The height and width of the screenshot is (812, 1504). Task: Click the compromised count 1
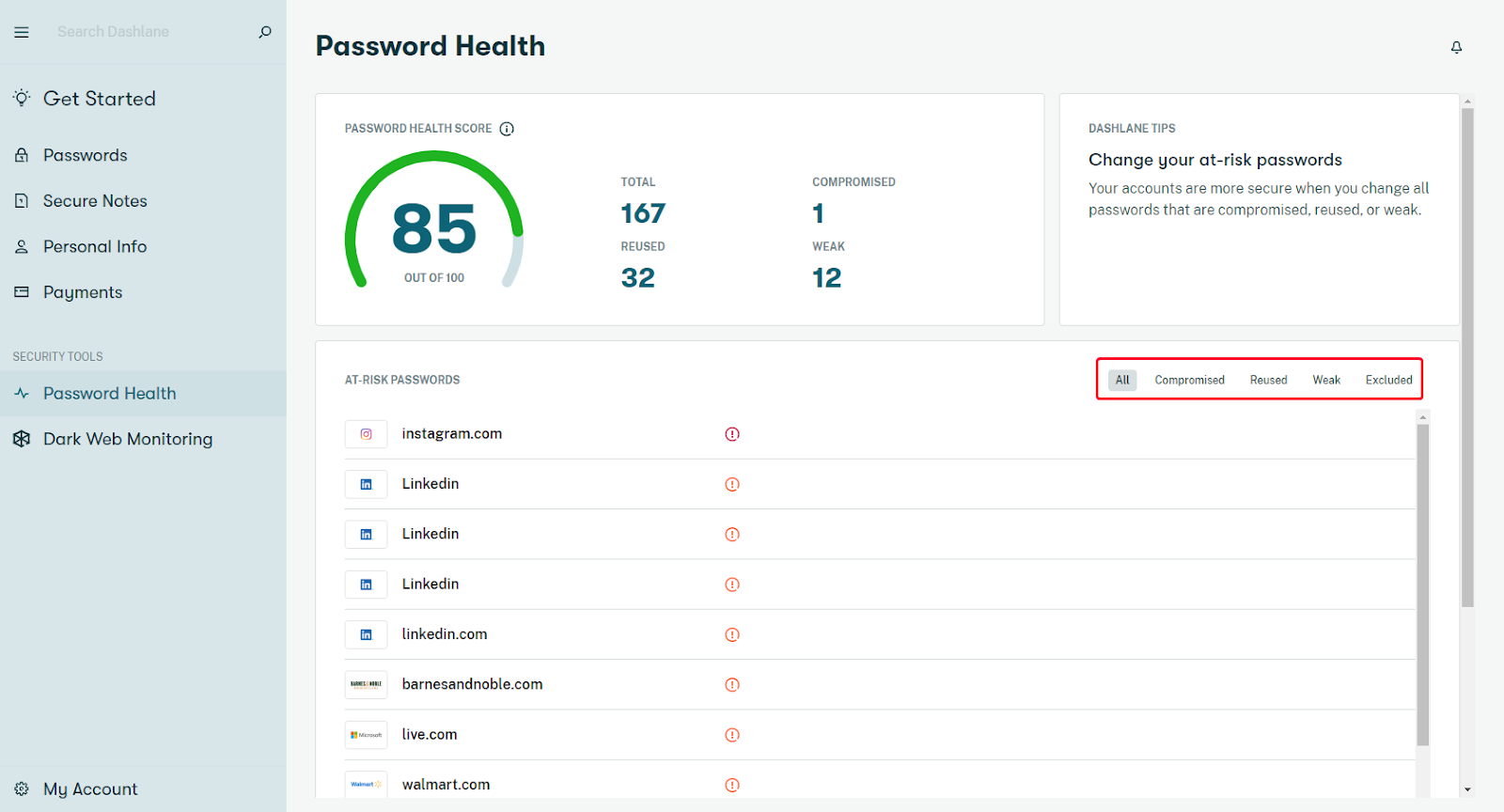click(x=819, y=213)
